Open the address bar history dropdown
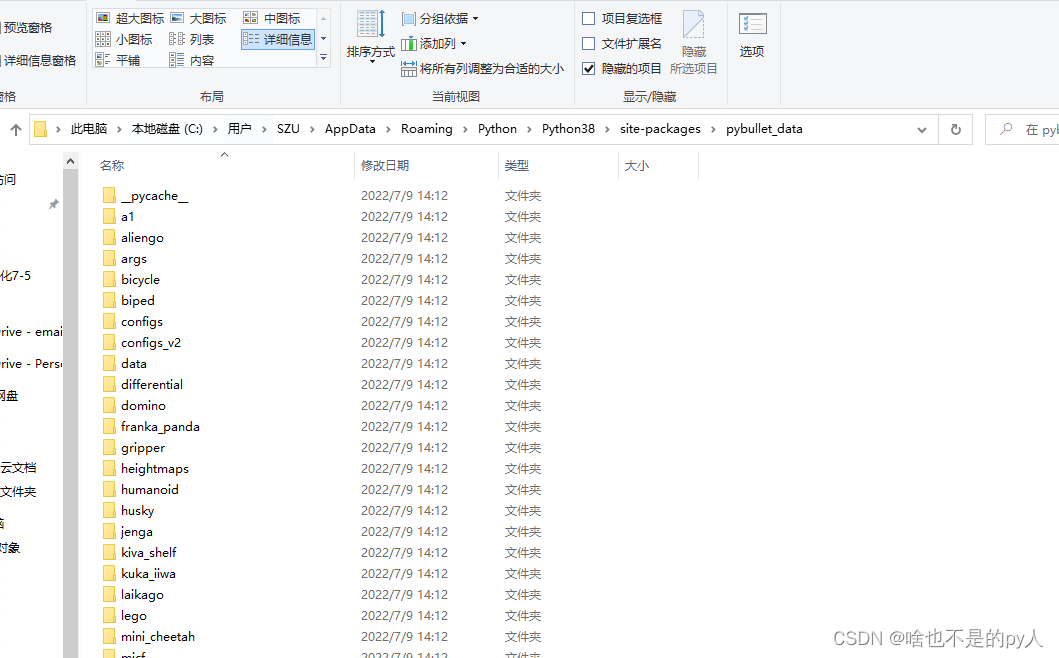The width and height of the screenshot is (1059, 658). tap(922, 128)
